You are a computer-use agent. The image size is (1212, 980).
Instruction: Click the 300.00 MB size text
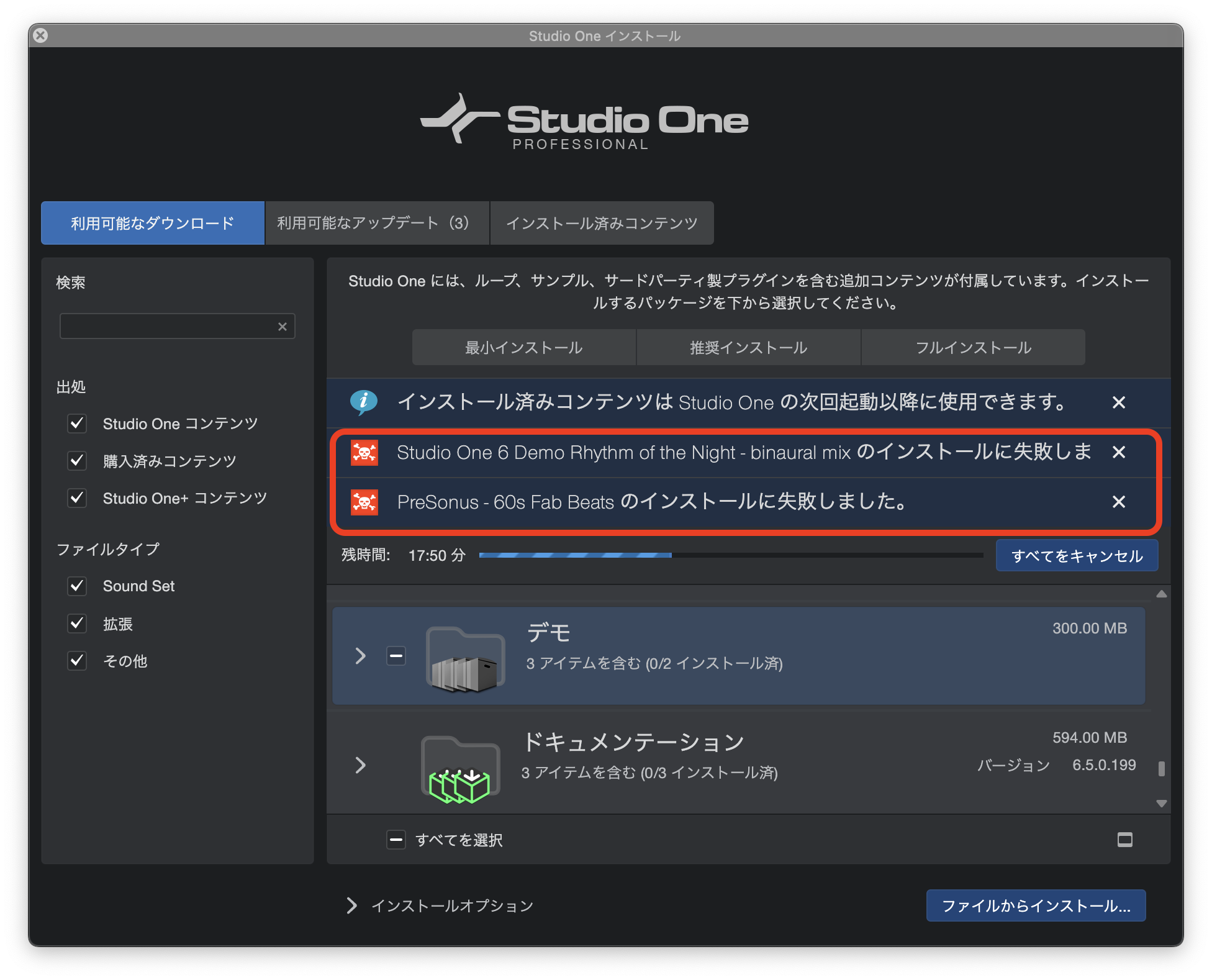point(1090,628)
